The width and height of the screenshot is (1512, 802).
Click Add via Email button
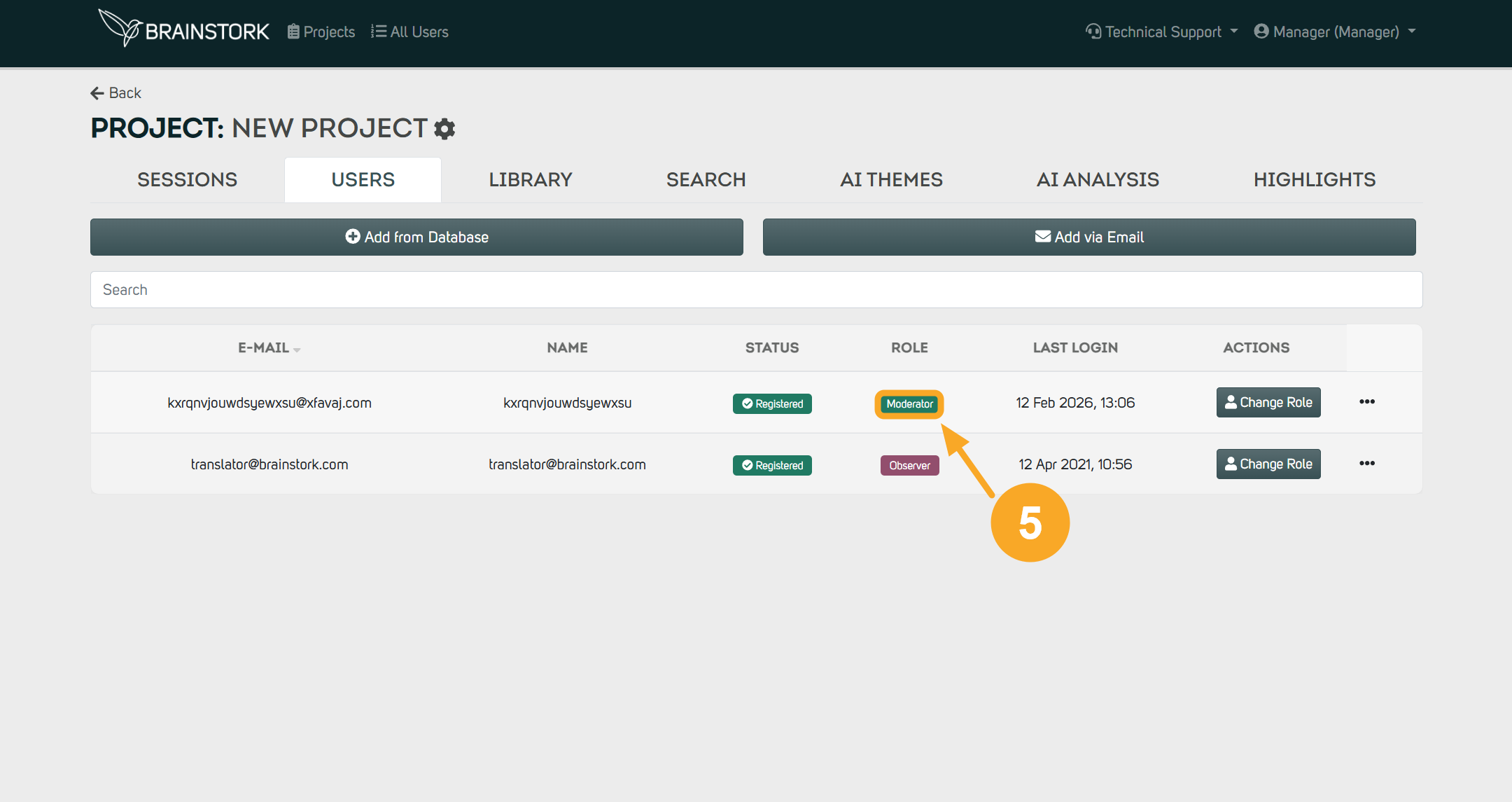coord(1089,237)
